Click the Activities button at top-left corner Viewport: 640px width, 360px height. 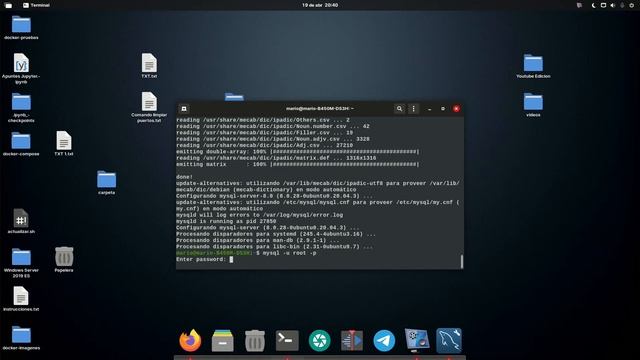(x=8, y=5)
